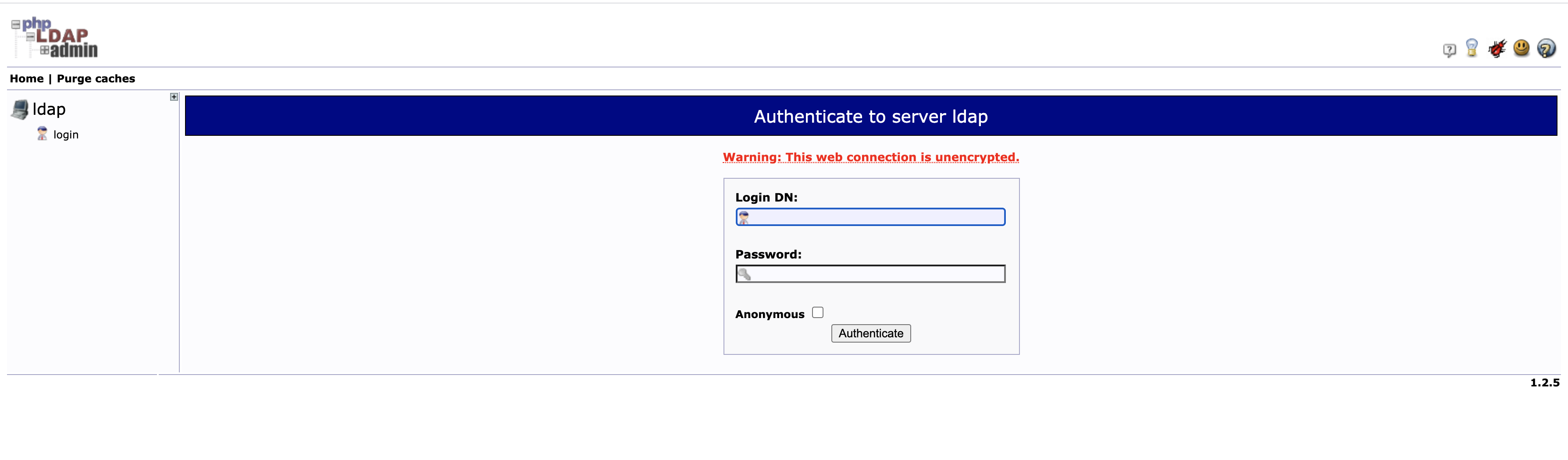Select Purge caches
Image resolution: width=1568 pixels, height=460 pixels.
[95, 78]
